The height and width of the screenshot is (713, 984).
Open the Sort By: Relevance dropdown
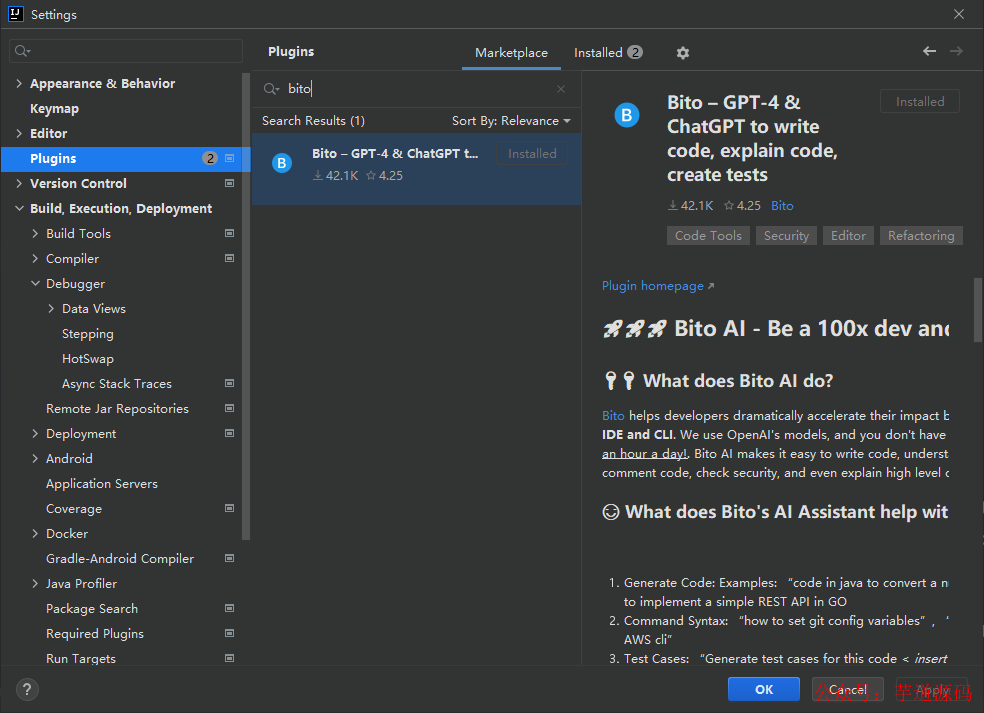point(511,121)
